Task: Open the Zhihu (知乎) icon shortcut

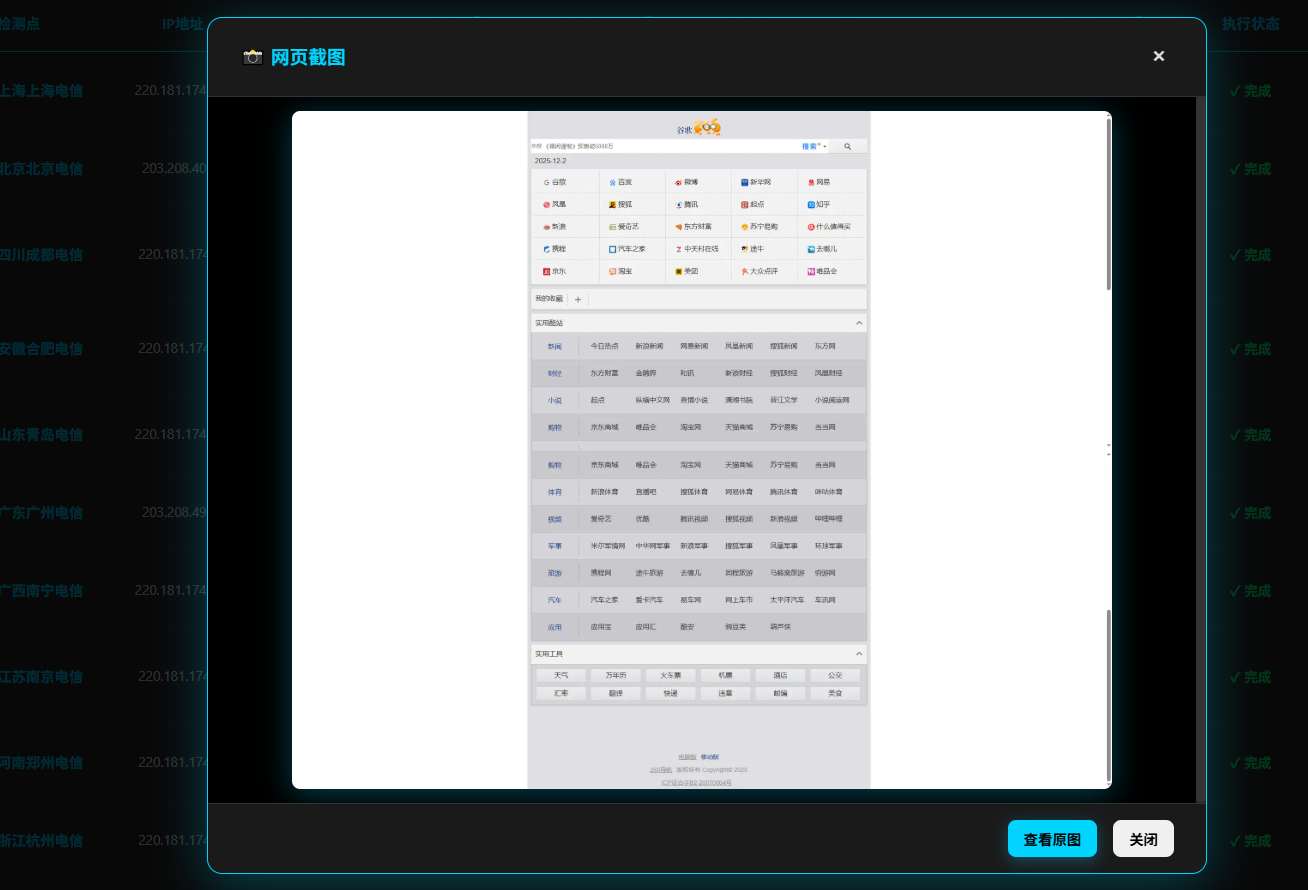Action: (811, 204)
